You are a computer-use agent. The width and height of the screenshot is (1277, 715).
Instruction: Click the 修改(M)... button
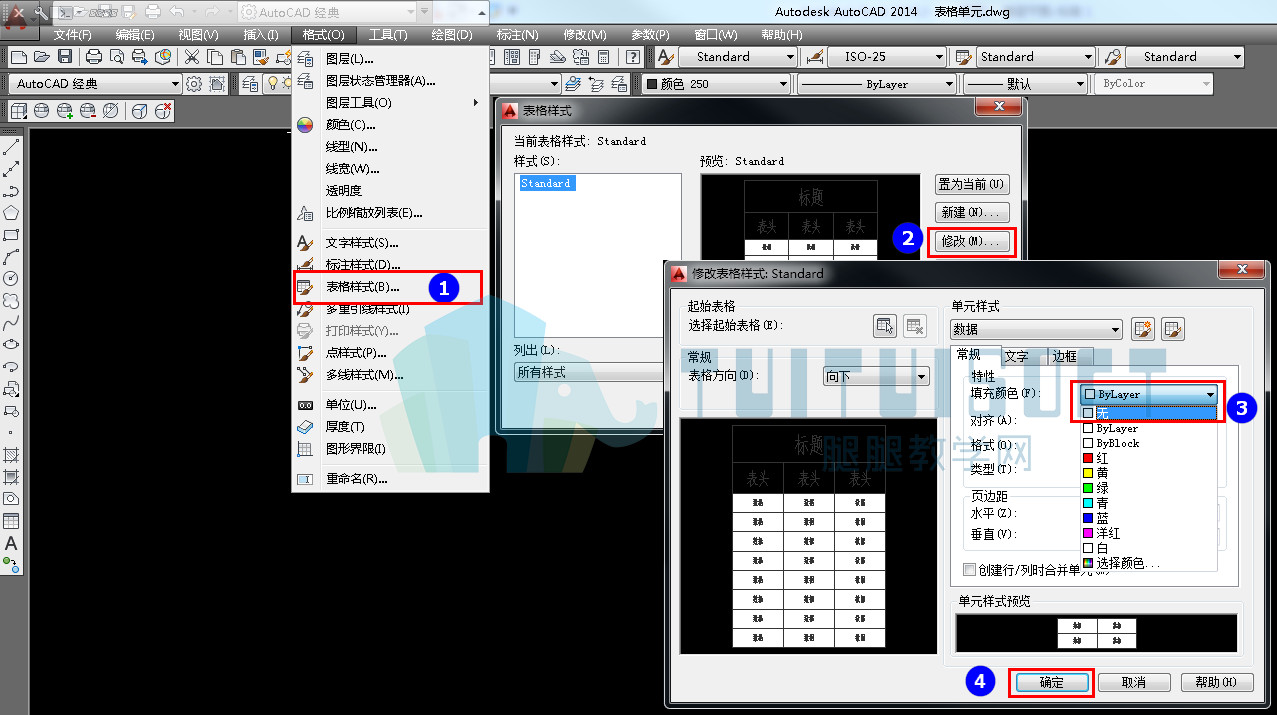click(x=971, y=242)
